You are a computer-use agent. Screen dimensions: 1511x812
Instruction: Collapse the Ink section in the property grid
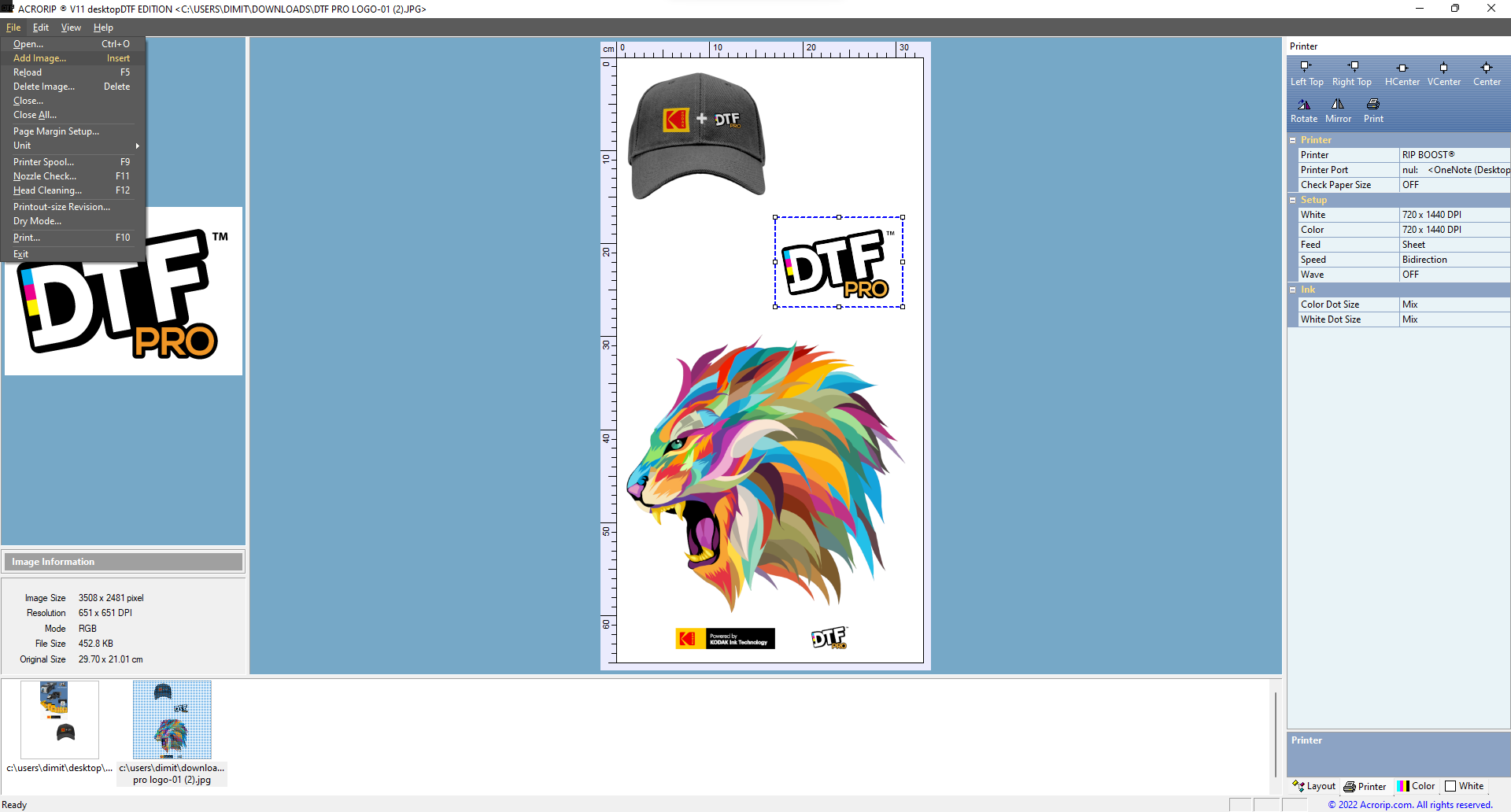(x=1294, y=290)
